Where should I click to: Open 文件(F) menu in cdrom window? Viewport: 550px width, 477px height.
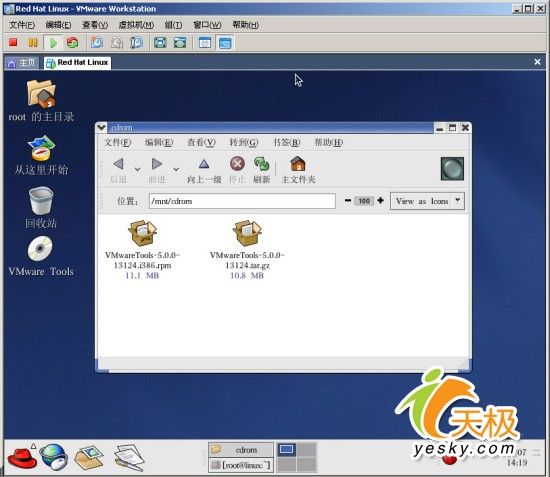tap(118, 142)
